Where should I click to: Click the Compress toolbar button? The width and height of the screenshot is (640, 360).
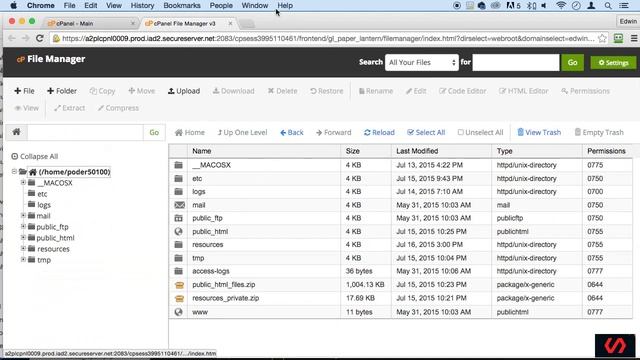coord(118,108)
